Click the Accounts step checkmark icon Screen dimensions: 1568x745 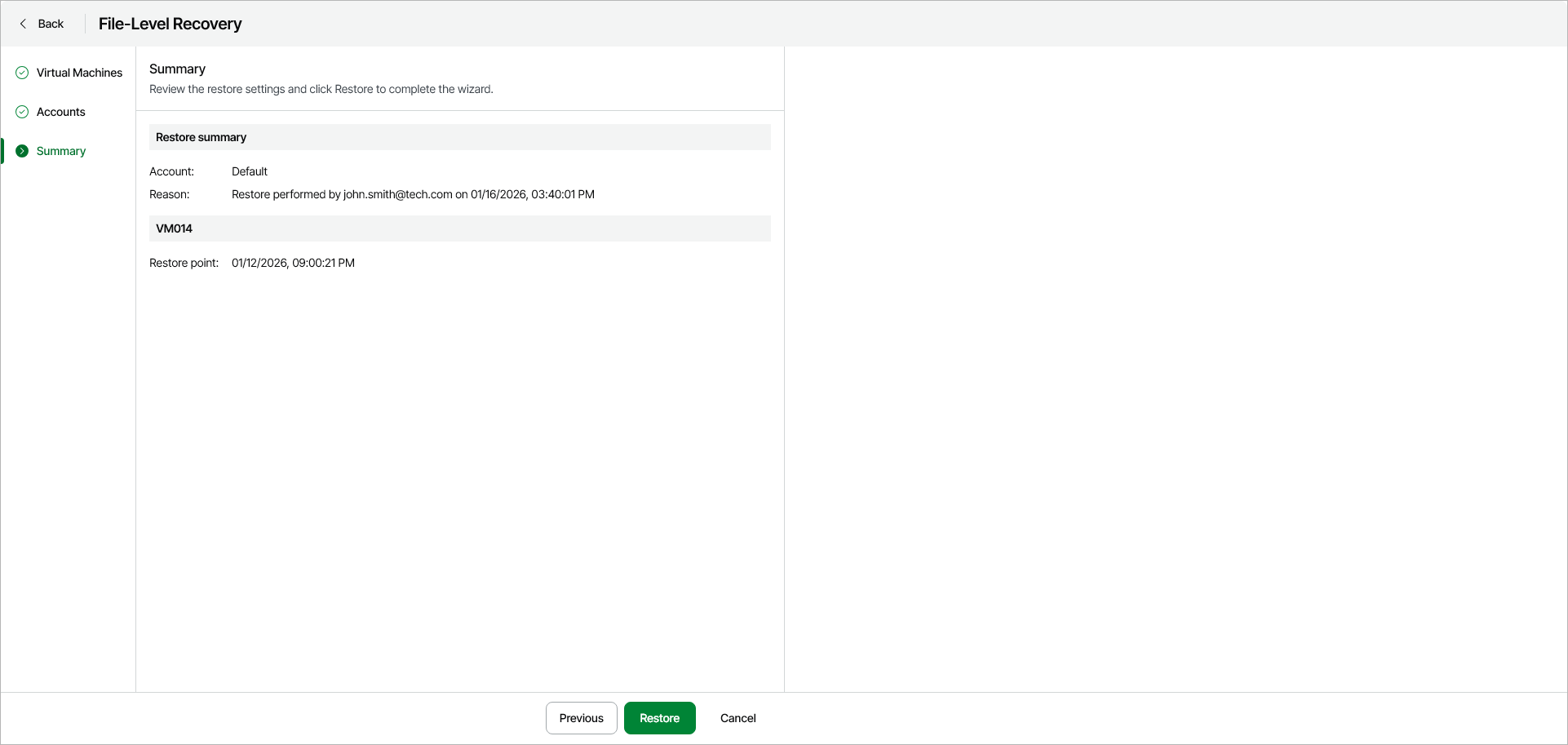tap(22, 112)
